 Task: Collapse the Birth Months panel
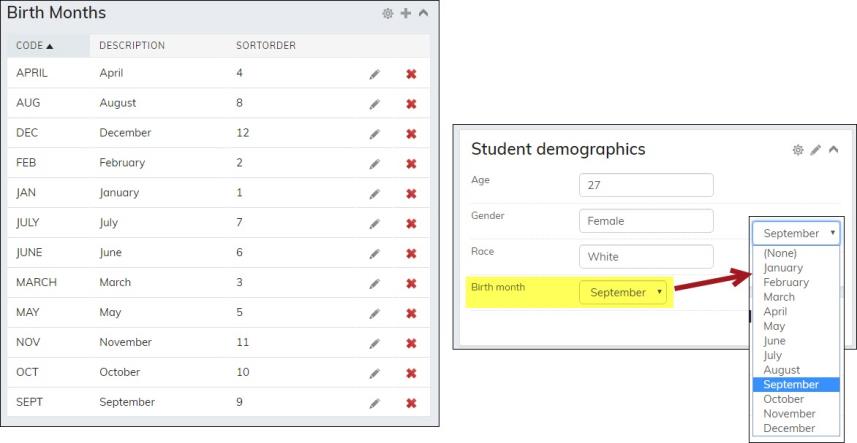[x=423, y=14]
